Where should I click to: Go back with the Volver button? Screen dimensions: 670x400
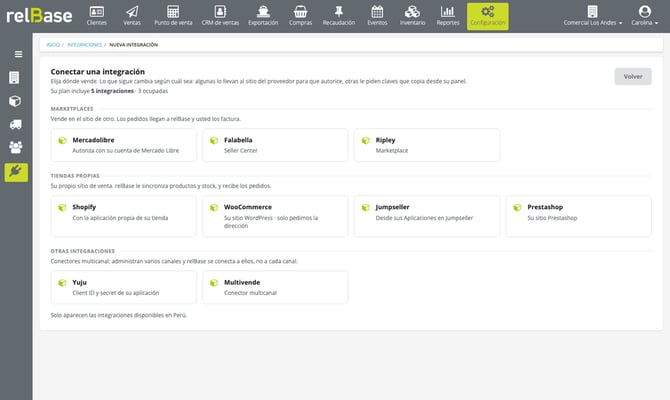[x=633, y=76]
